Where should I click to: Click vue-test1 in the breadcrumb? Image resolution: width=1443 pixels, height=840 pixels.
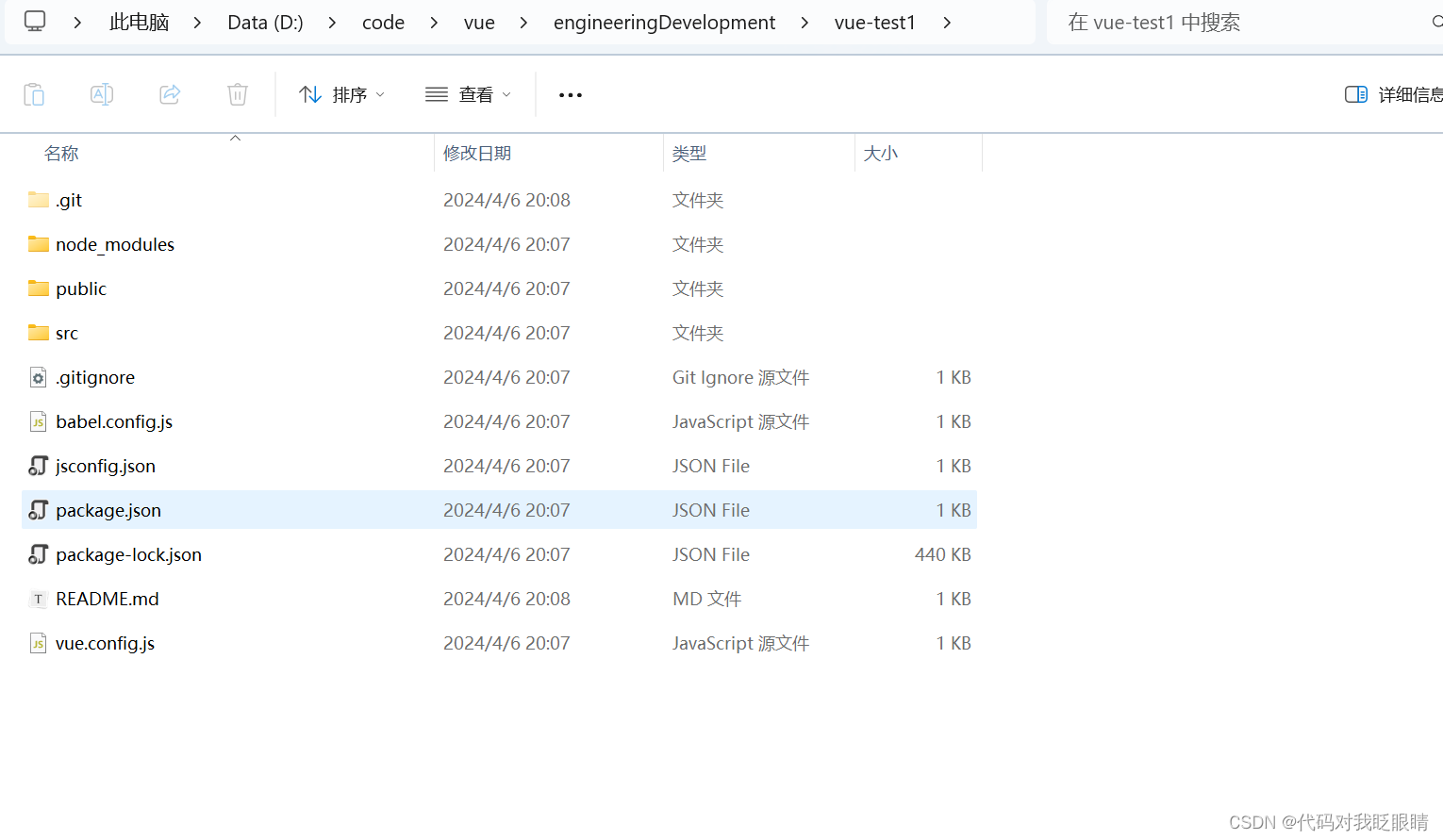point(875,23)
